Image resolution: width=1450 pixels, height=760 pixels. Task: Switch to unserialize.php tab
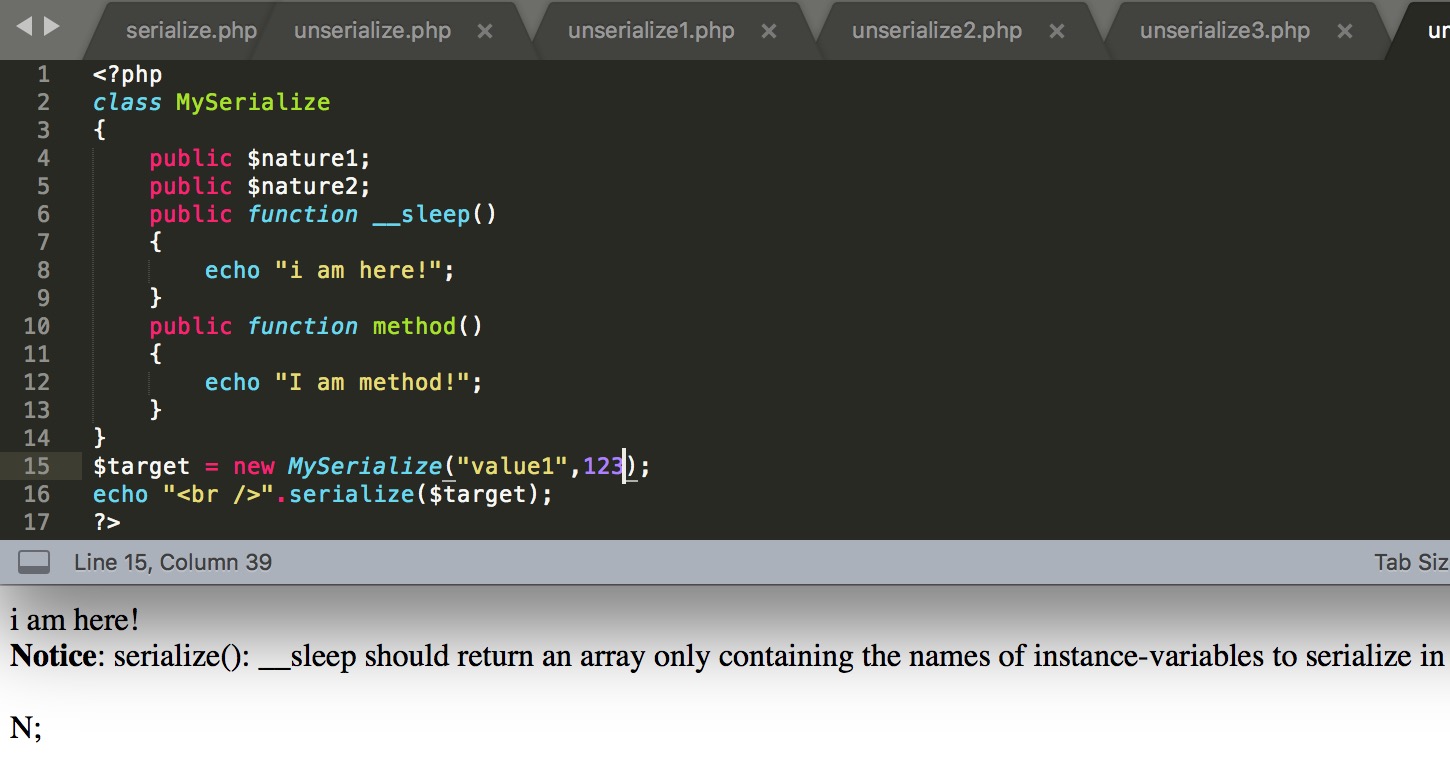(372, 30)
